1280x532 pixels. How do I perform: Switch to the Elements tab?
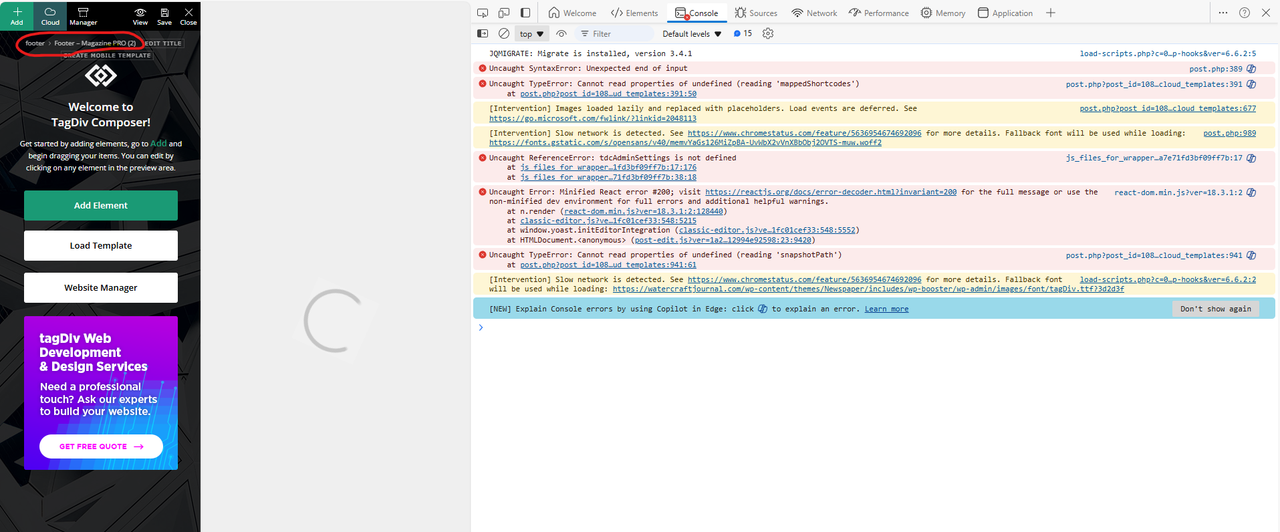tap(634, 13)
